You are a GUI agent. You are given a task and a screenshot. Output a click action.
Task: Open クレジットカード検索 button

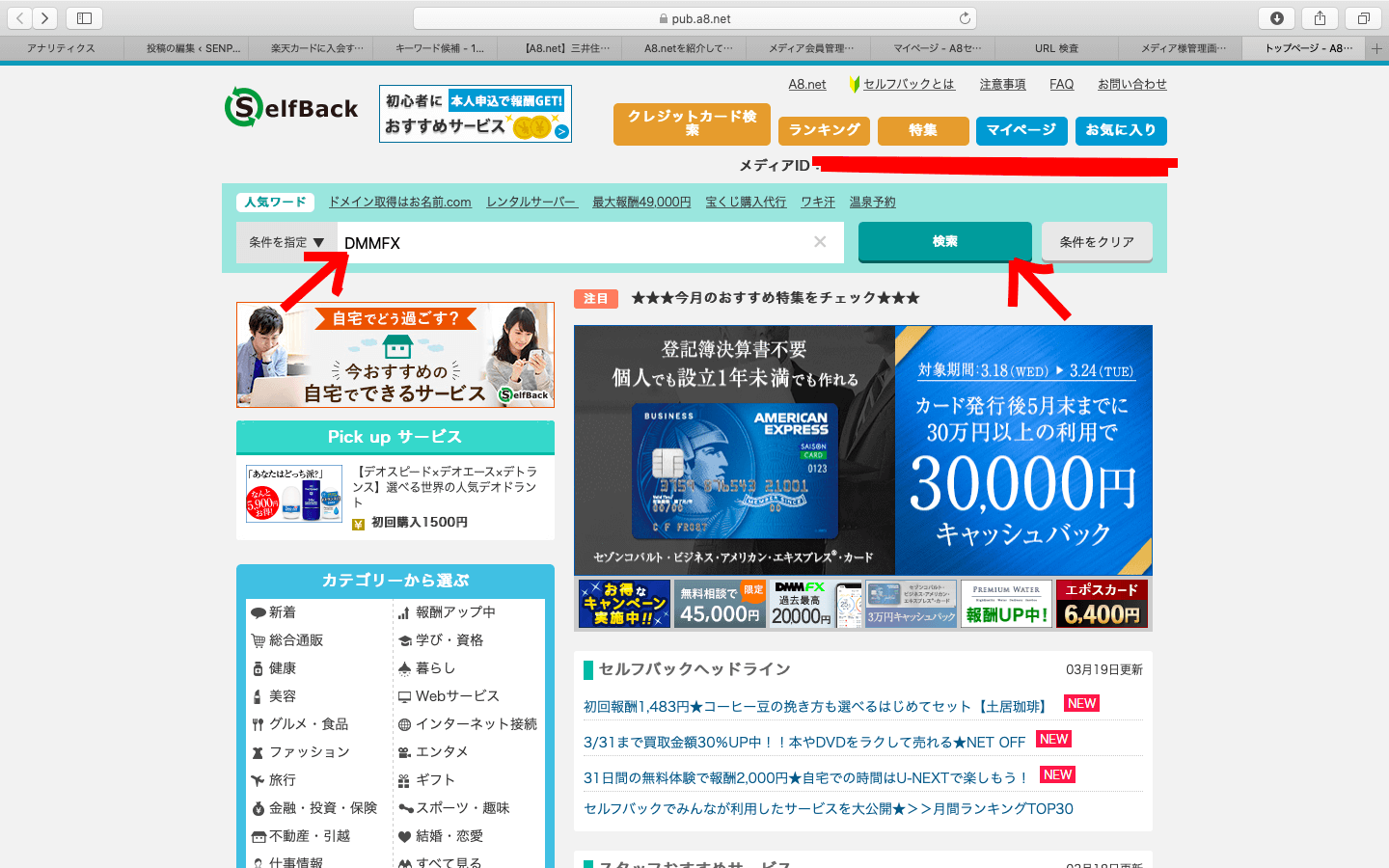coord(692,123)
